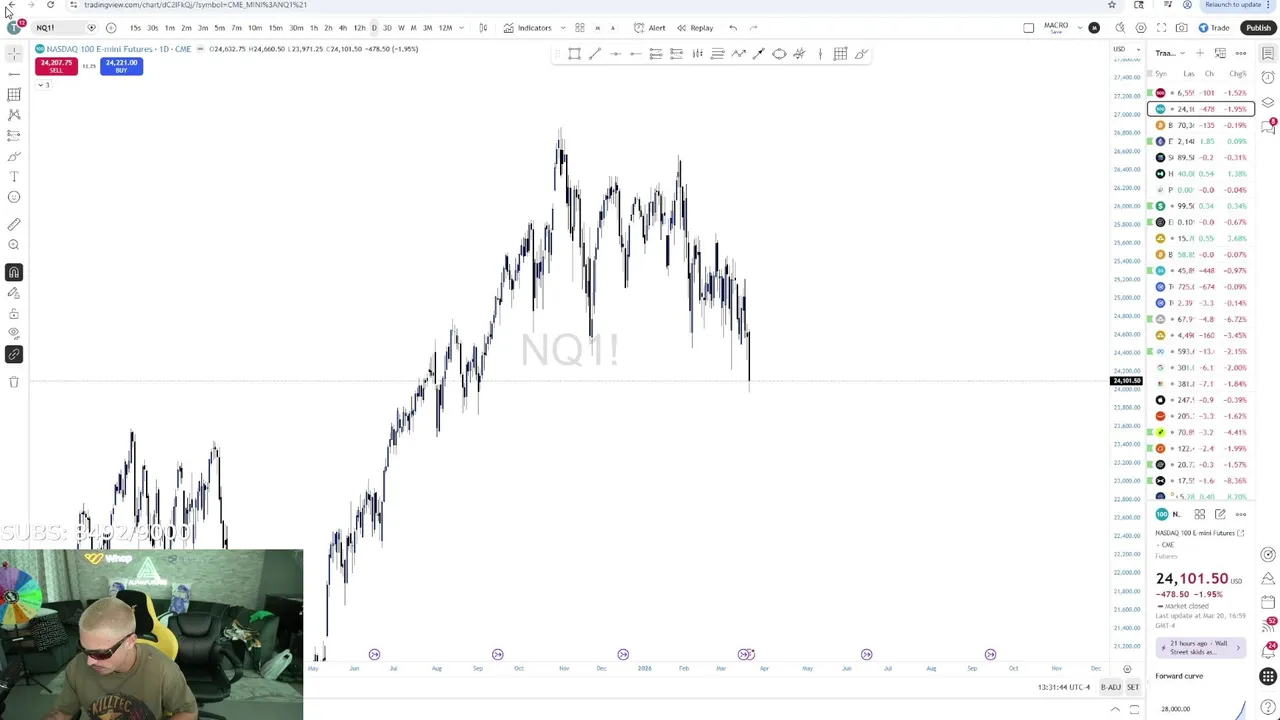Select the grid table tool in favorites

coord(840,54)
